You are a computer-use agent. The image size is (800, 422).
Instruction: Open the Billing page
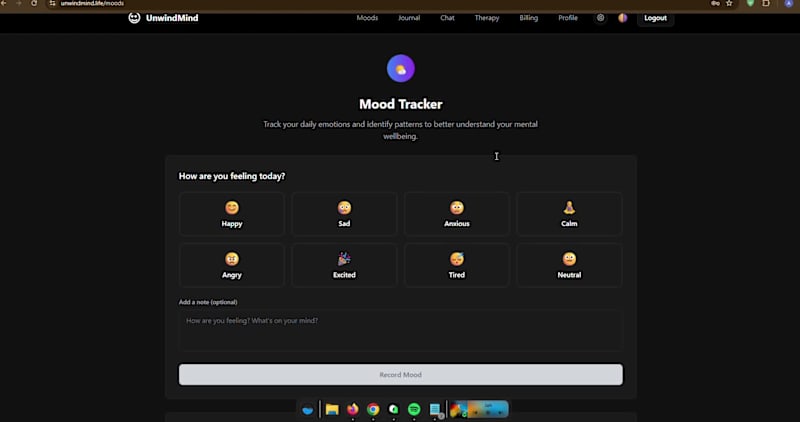[x=529, y=18]
